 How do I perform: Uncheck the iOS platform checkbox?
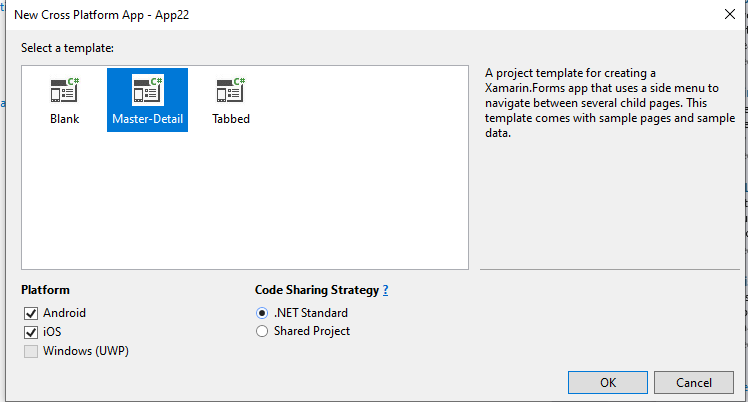(31, 332)
